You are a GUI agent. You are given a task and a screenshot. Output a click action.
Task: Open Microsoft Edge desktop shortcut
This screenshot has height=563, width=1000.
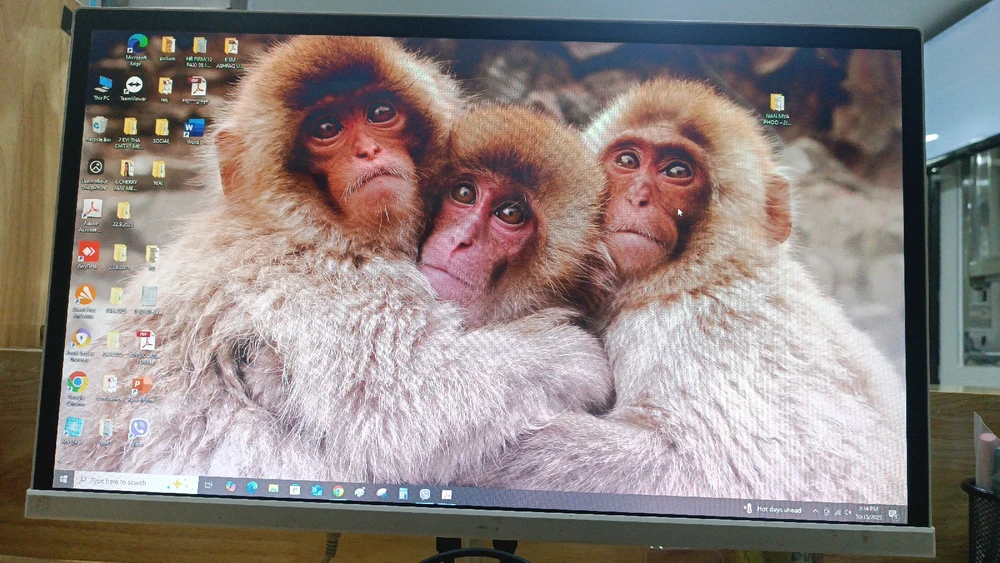click(137, 45)
